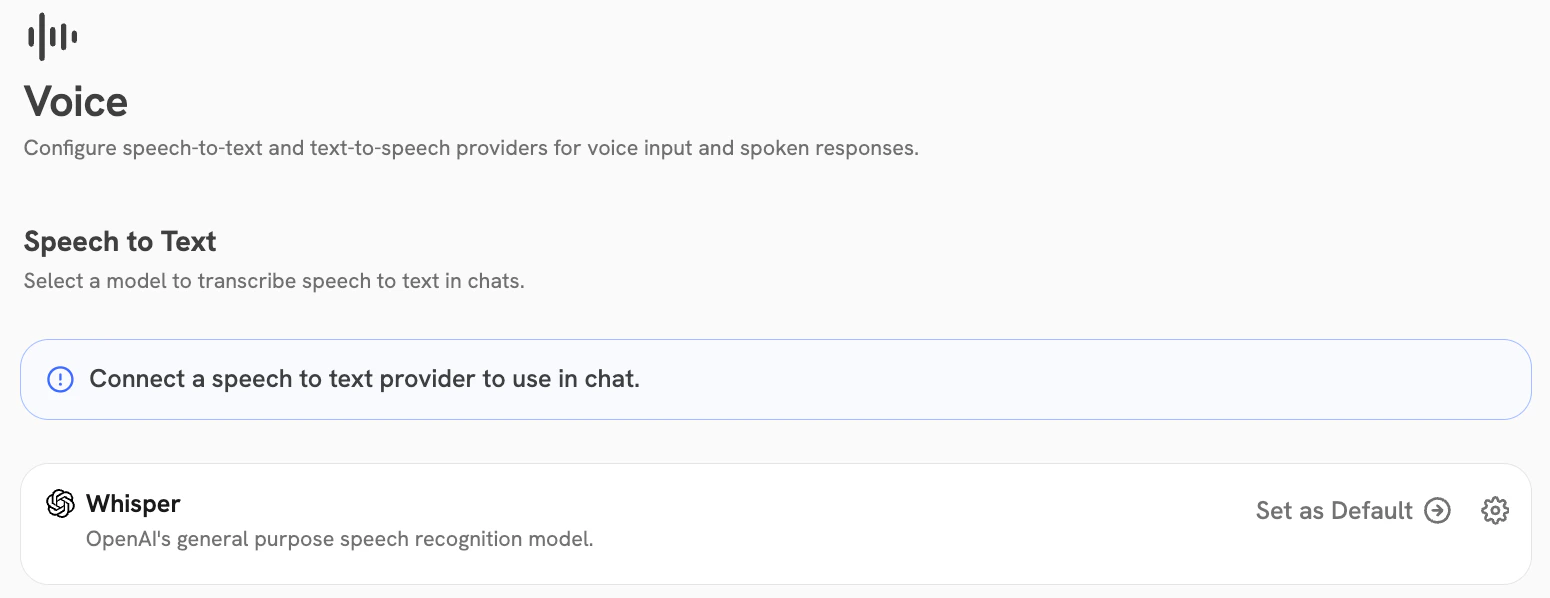
Task: Click the Speech to Text section heading
Action: coord(119,241)
